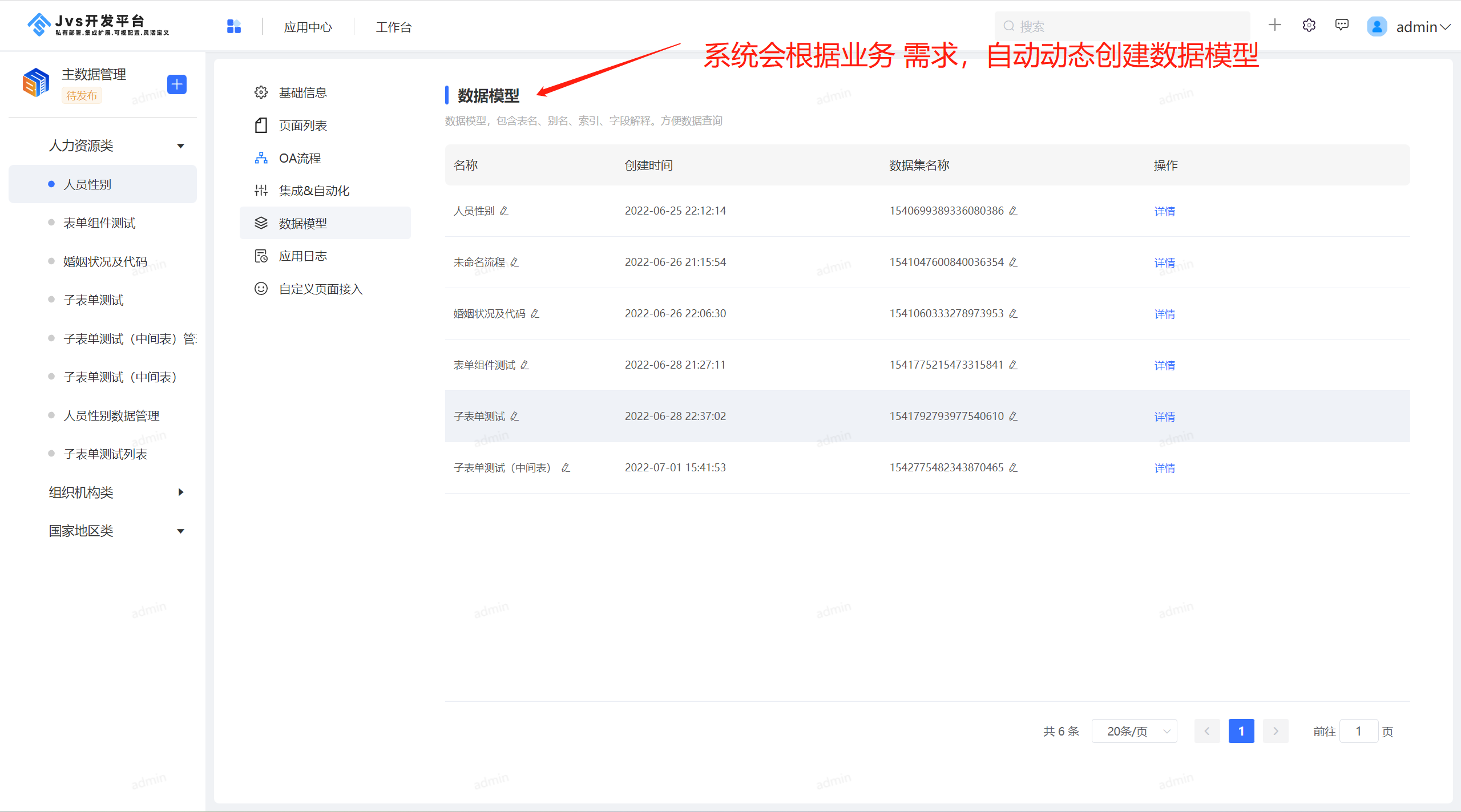Select 婚姻状况及代码 in sidebar
This screenshot has width=1461, height=812.
pyautogui.click(x=103, y=261)
